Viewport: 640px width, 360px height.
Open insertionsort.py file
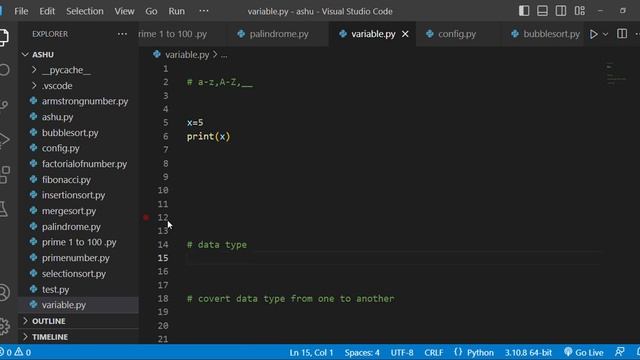[78, 195]
